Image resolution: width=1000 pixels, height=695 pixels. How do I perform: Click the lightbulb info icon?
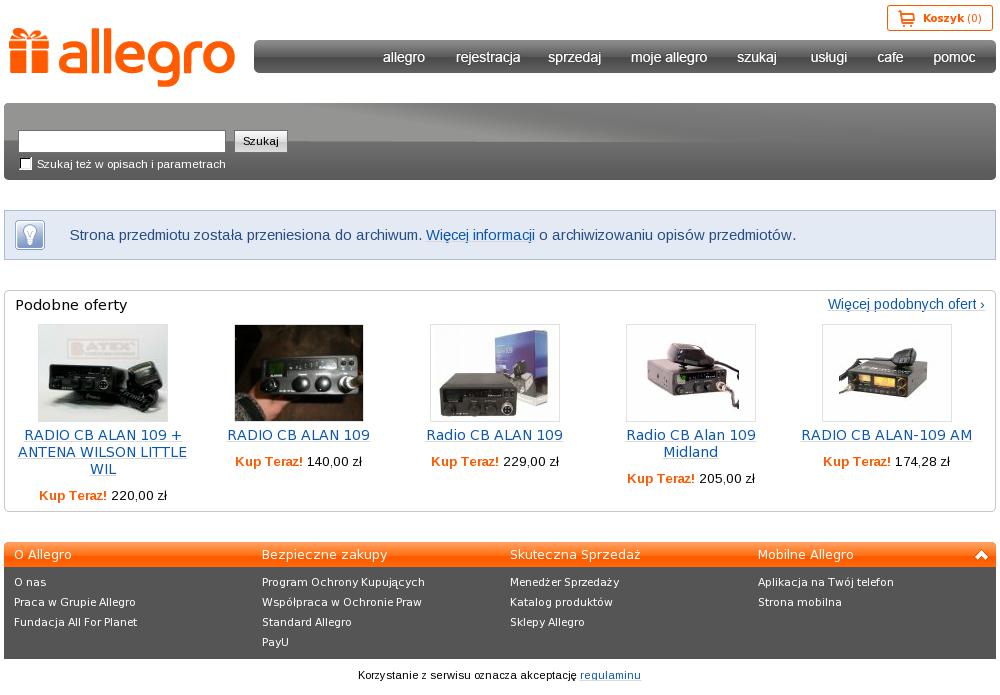tap(30, 235)
